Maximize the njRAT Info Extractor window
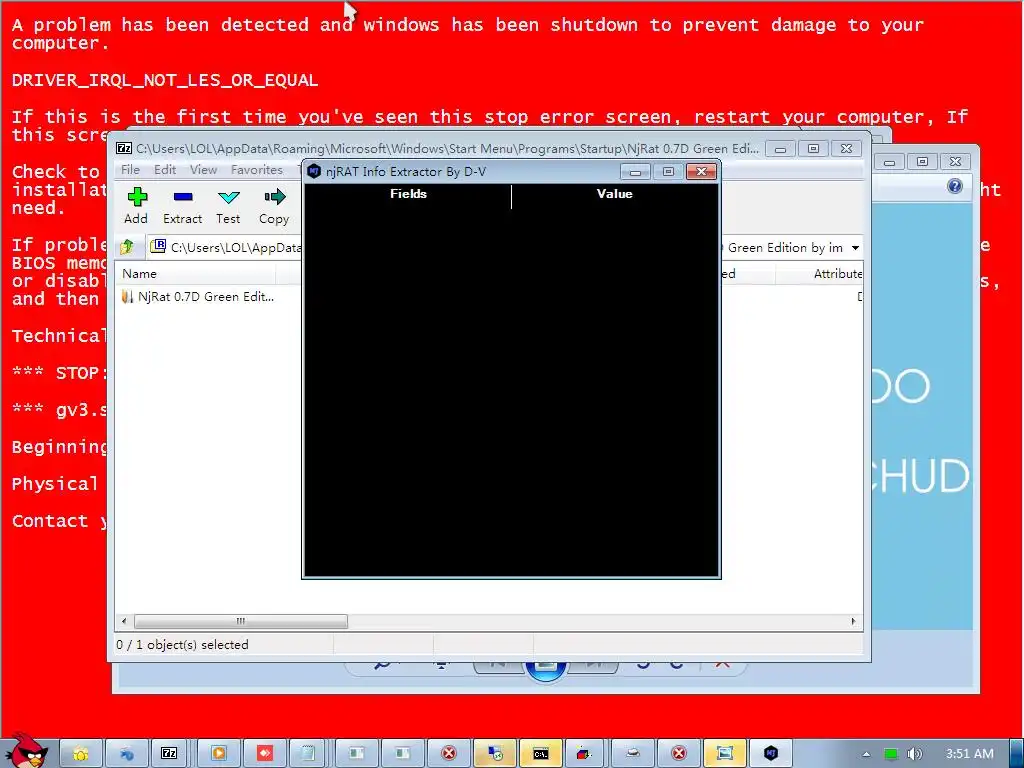1024x768 pixels. click(668, 171)
